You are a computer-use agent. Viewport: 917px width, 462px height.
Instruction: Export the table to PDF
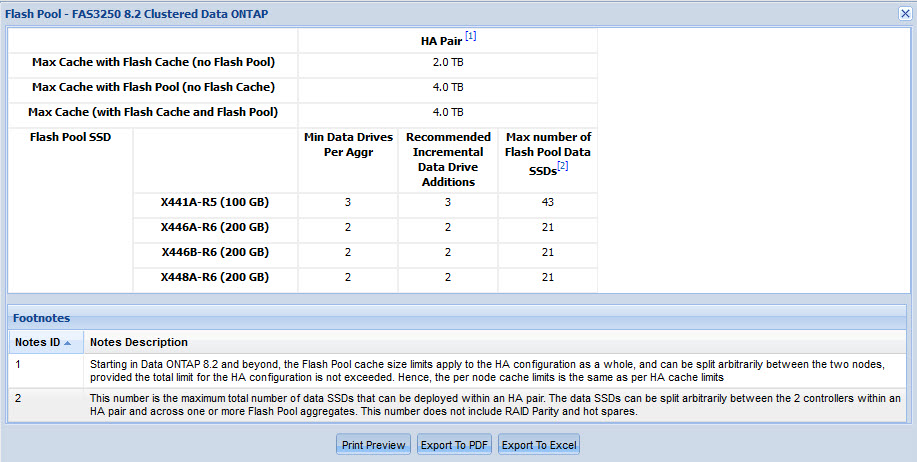pos(454,445)
